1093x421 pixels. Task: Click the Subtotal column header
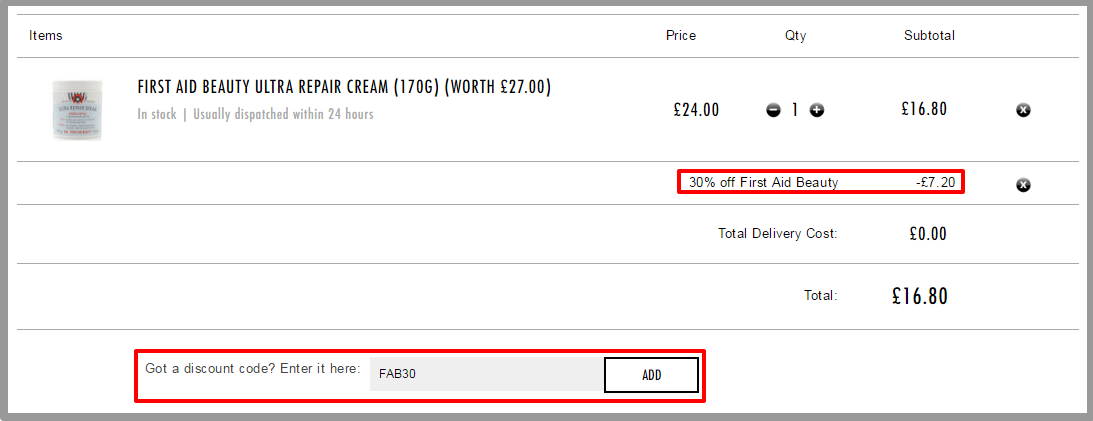[929, 36]
